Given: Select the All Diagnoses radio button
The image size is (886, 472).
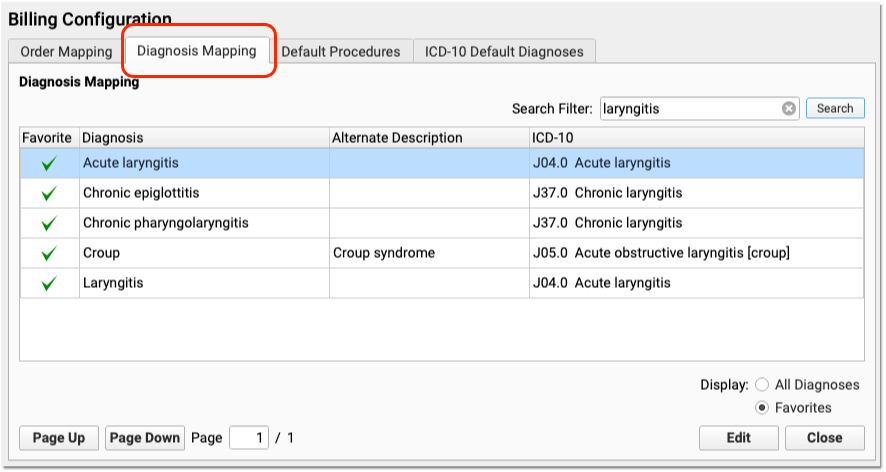Looking at the screenshot, I should pos(762,385).
